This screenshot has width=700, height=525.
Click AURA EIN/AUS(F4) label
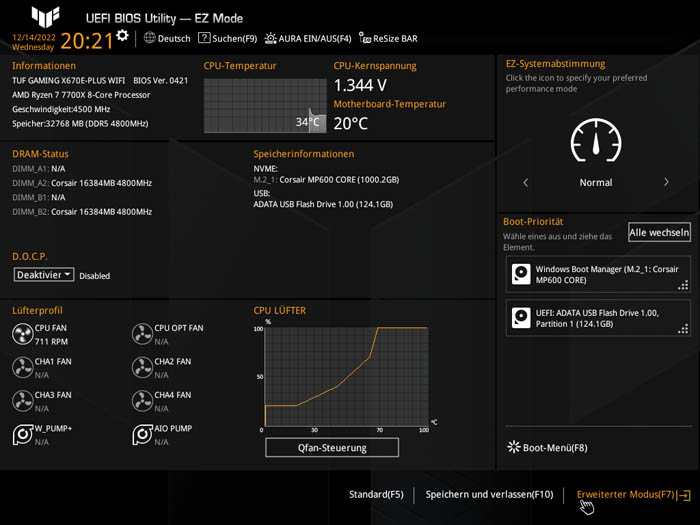tap(315, 38)
